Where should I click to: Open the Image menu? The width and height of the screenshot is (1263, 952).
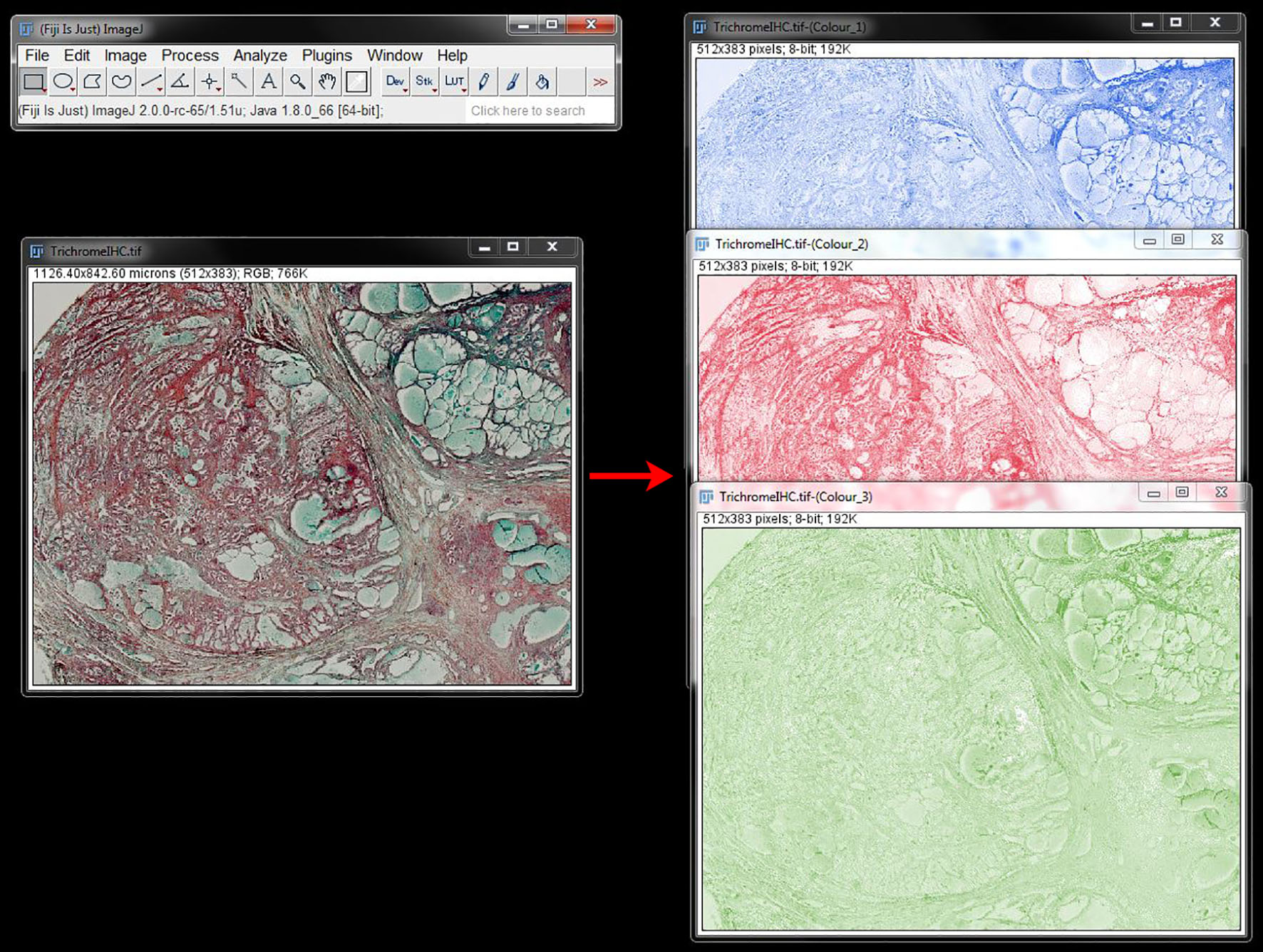point(125,55)
